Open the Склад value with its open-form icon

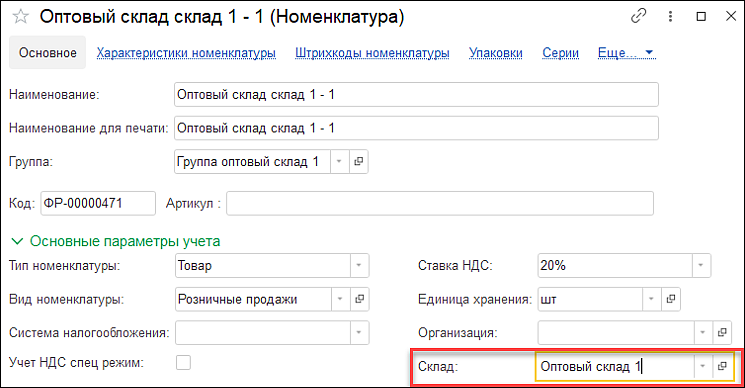click(722, 366)
